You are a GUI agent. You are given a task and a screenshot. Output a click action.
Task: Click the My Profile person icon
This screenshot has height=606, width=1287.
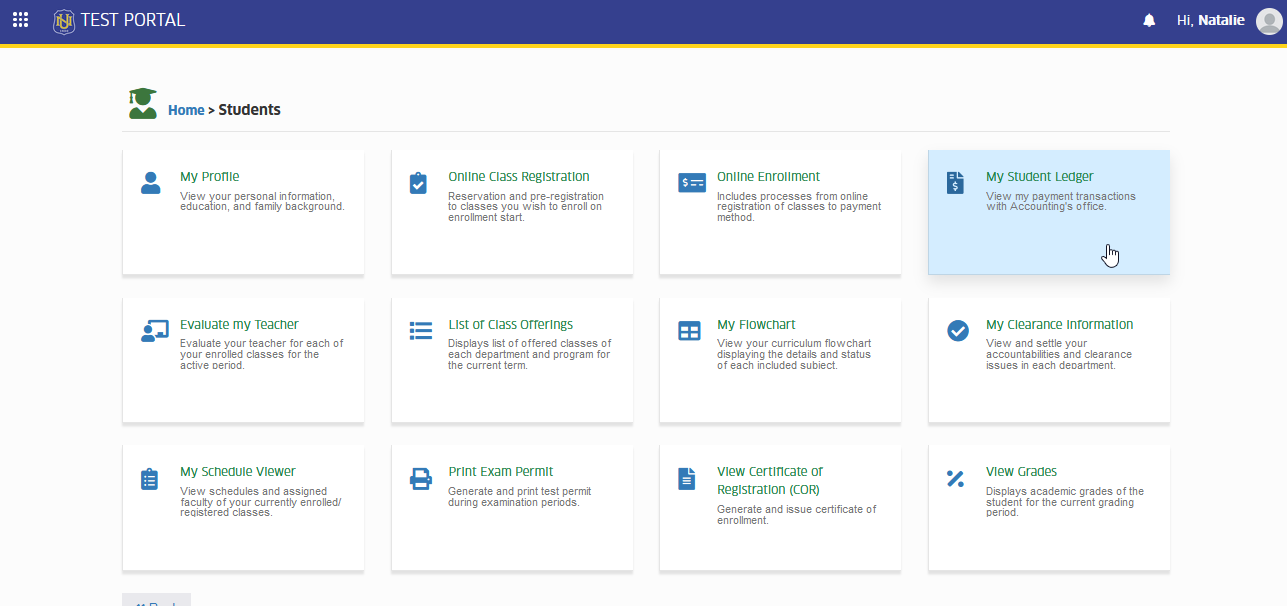(x=151, y=182)
